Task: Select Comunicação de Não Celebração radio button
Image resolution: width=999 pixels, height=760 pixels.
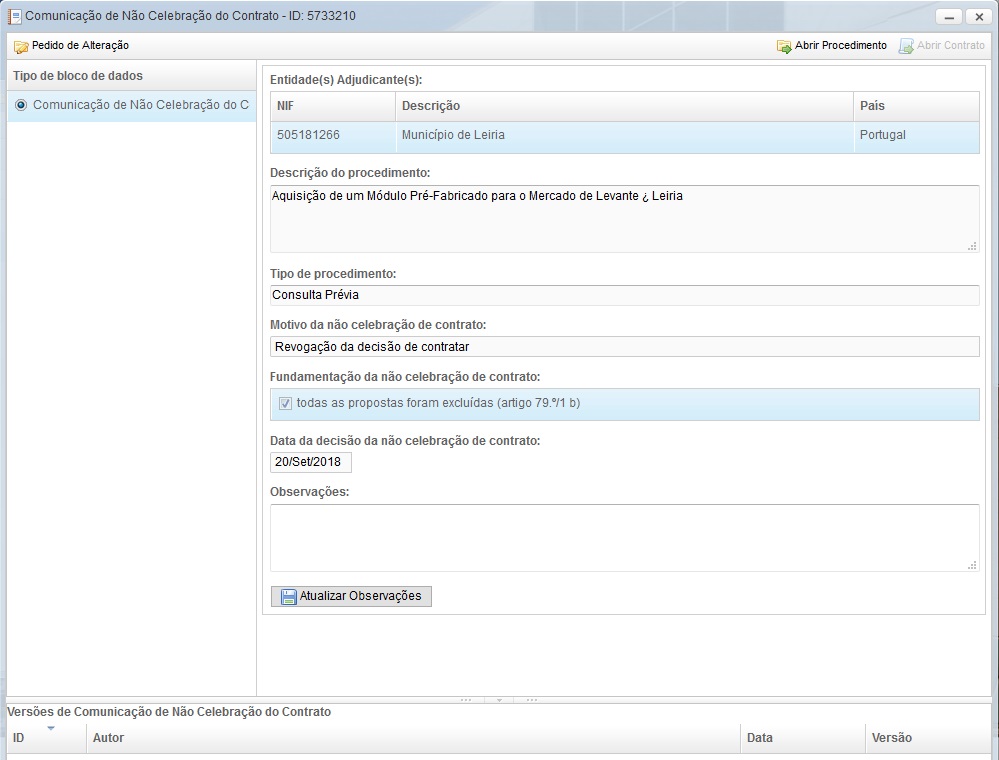Action: [x=21, y=105]
